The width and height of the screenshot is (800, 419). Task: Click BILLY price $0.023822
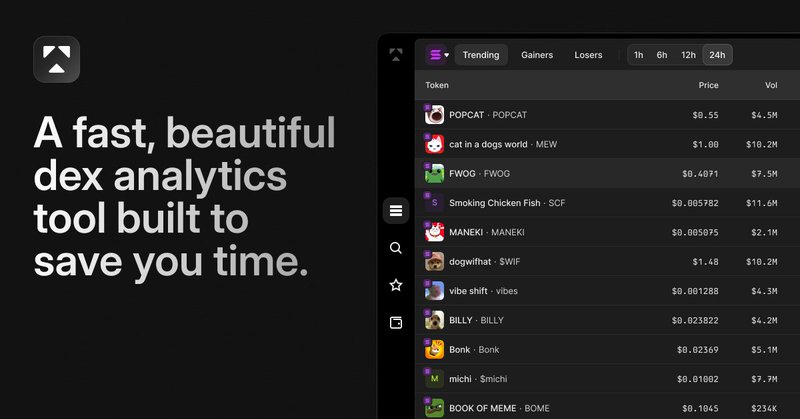click(x=695, y=321)
